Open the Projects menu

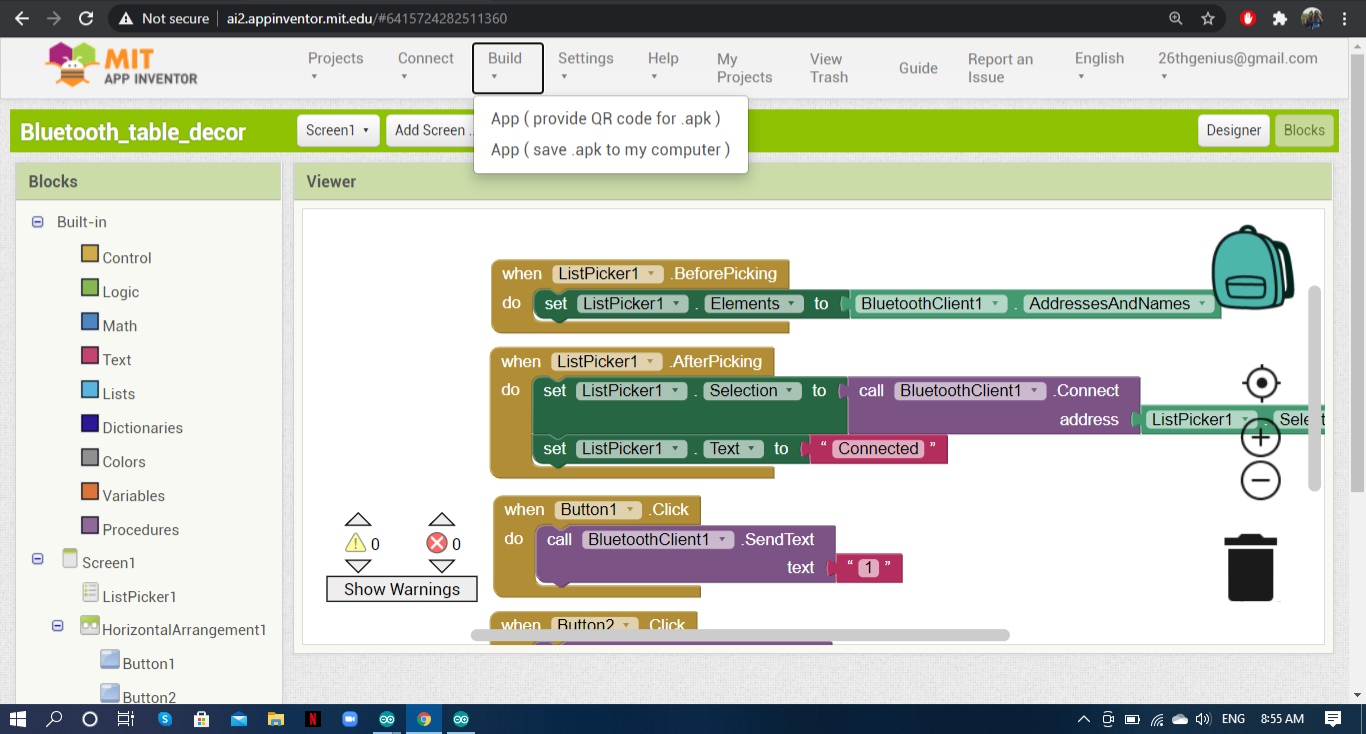336,67
